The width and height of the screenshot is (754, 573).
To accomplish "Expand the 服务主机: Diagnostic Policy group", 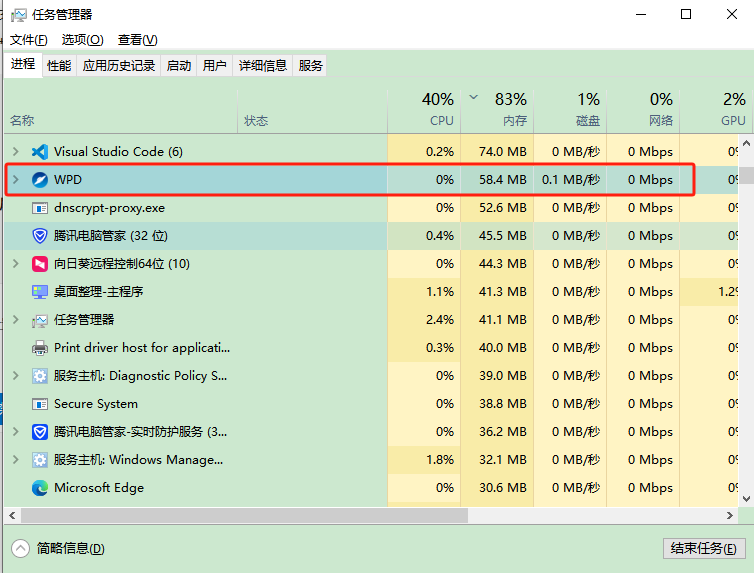I will coord(15,376).
